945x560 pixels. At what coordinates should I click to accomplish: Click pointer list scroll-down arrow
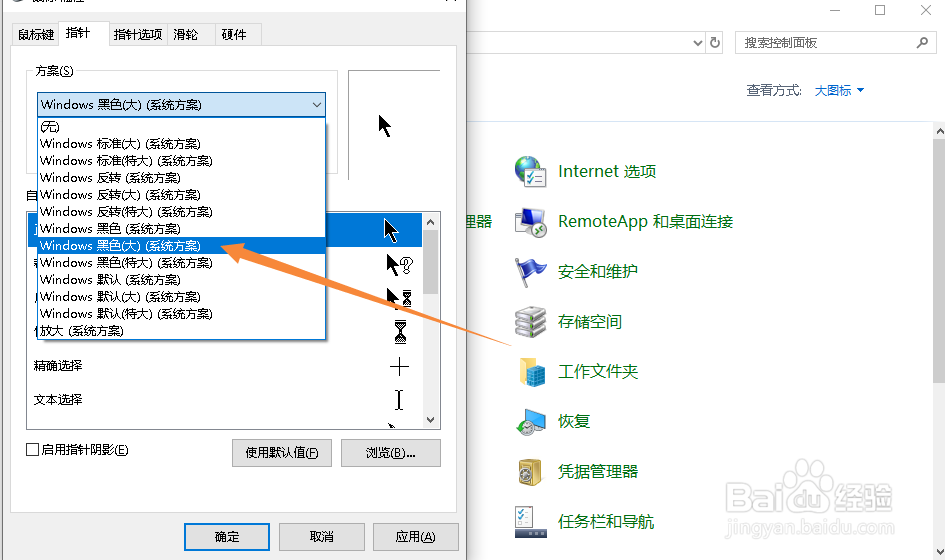coord(430,420)
